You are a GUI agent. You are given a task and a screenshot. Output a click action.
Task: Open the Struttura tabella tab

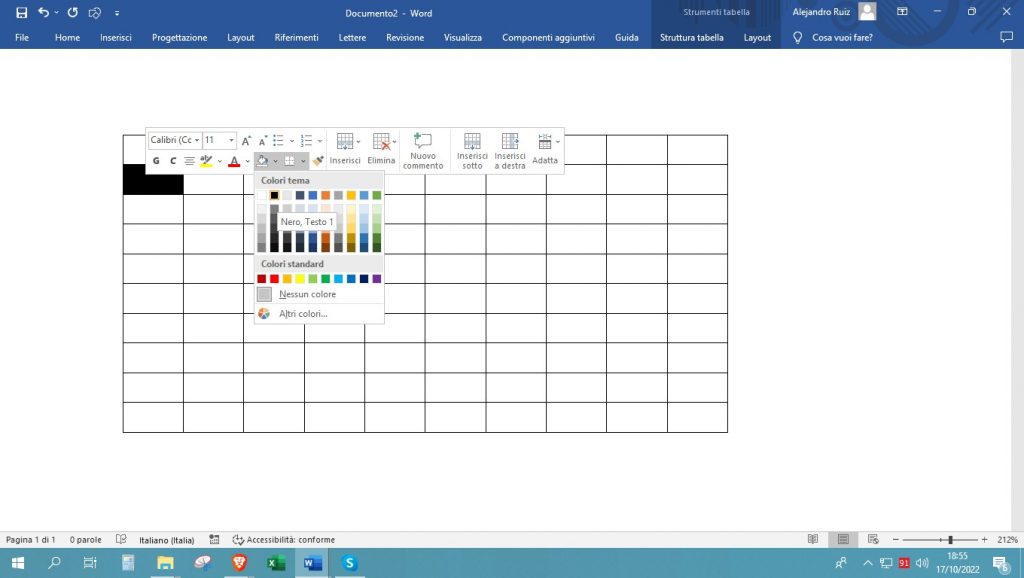coord(691,37)
